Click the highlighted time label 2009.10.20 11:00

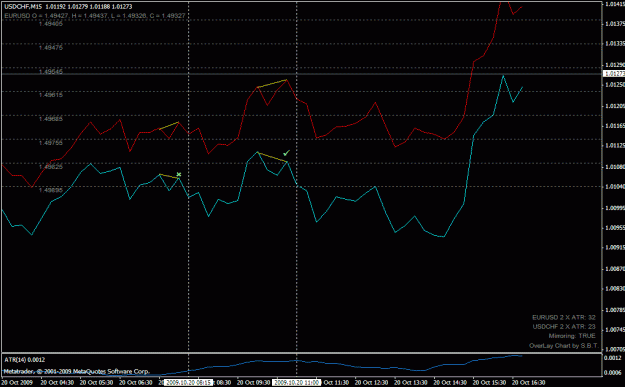point(296,383)
